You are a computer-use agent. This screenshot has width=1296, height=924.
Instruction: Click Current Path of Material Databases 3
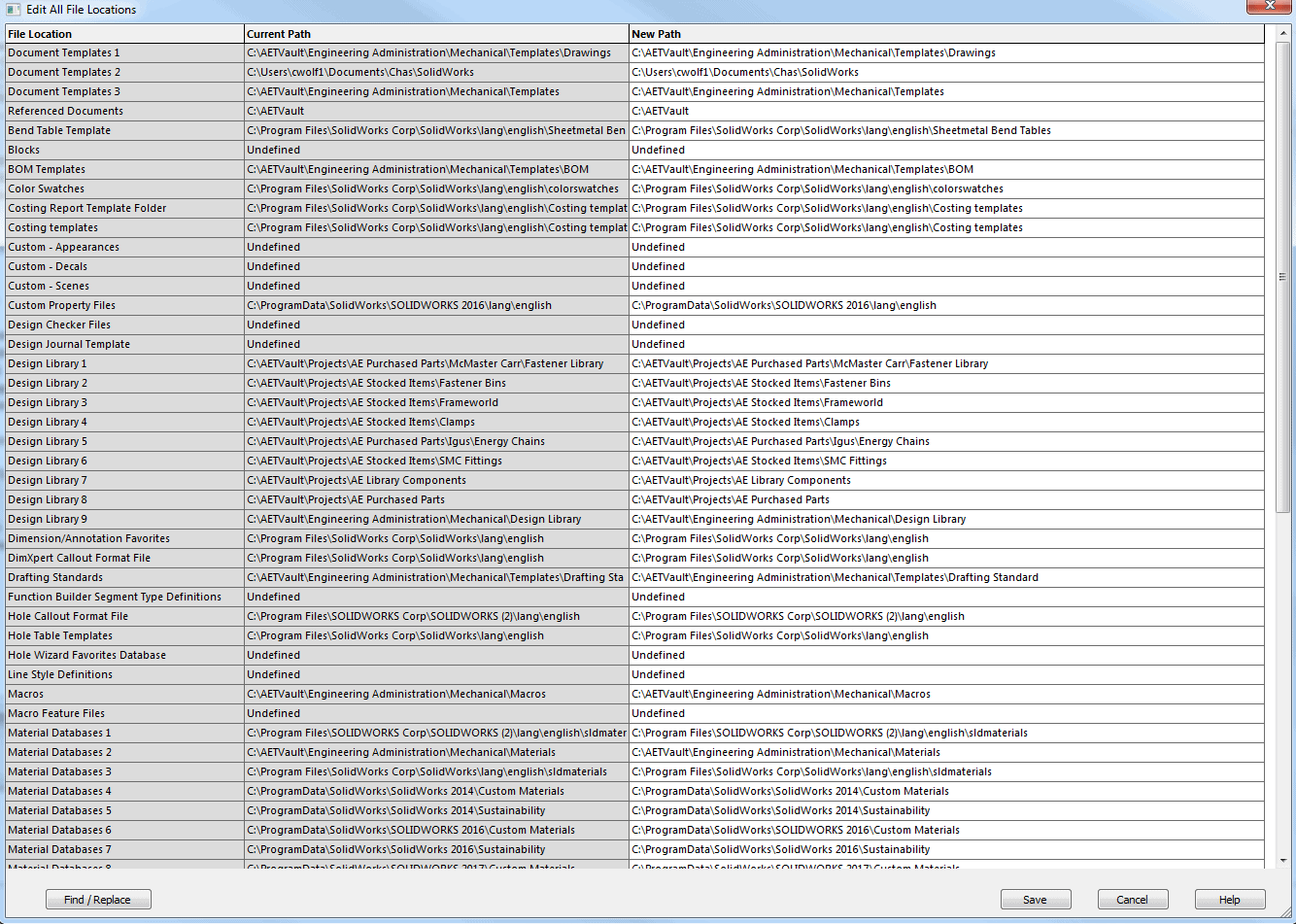[x=436, y=771]
